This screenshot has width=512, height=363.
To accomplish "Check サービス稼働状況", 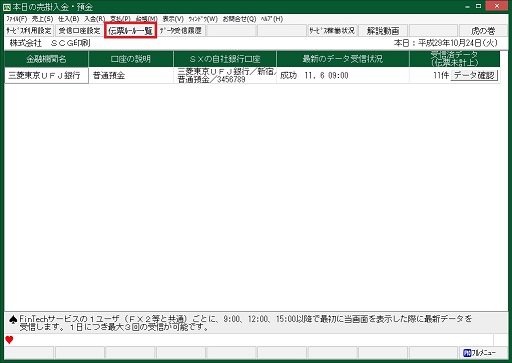I will (332, 31).
